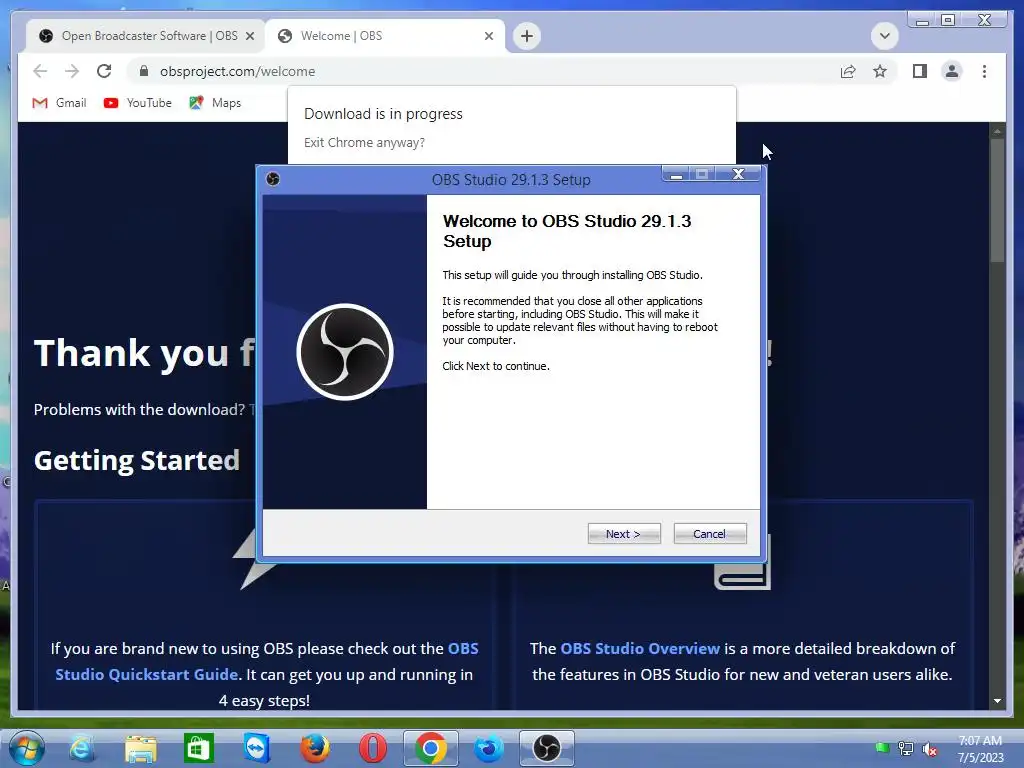Click the OBS logo in setup title bar
Viewport: 1024px width, 768px height.
273,179
